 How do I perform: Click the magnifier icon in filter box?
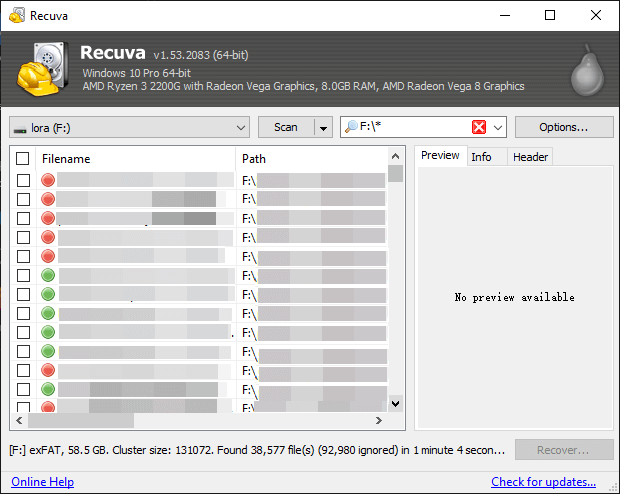(x=351, y=127)
